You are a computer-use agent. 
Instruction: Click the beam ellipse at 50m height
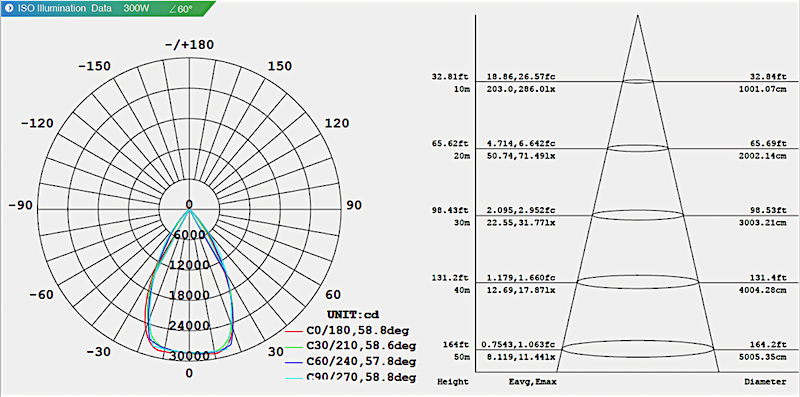tap(638, 349)
